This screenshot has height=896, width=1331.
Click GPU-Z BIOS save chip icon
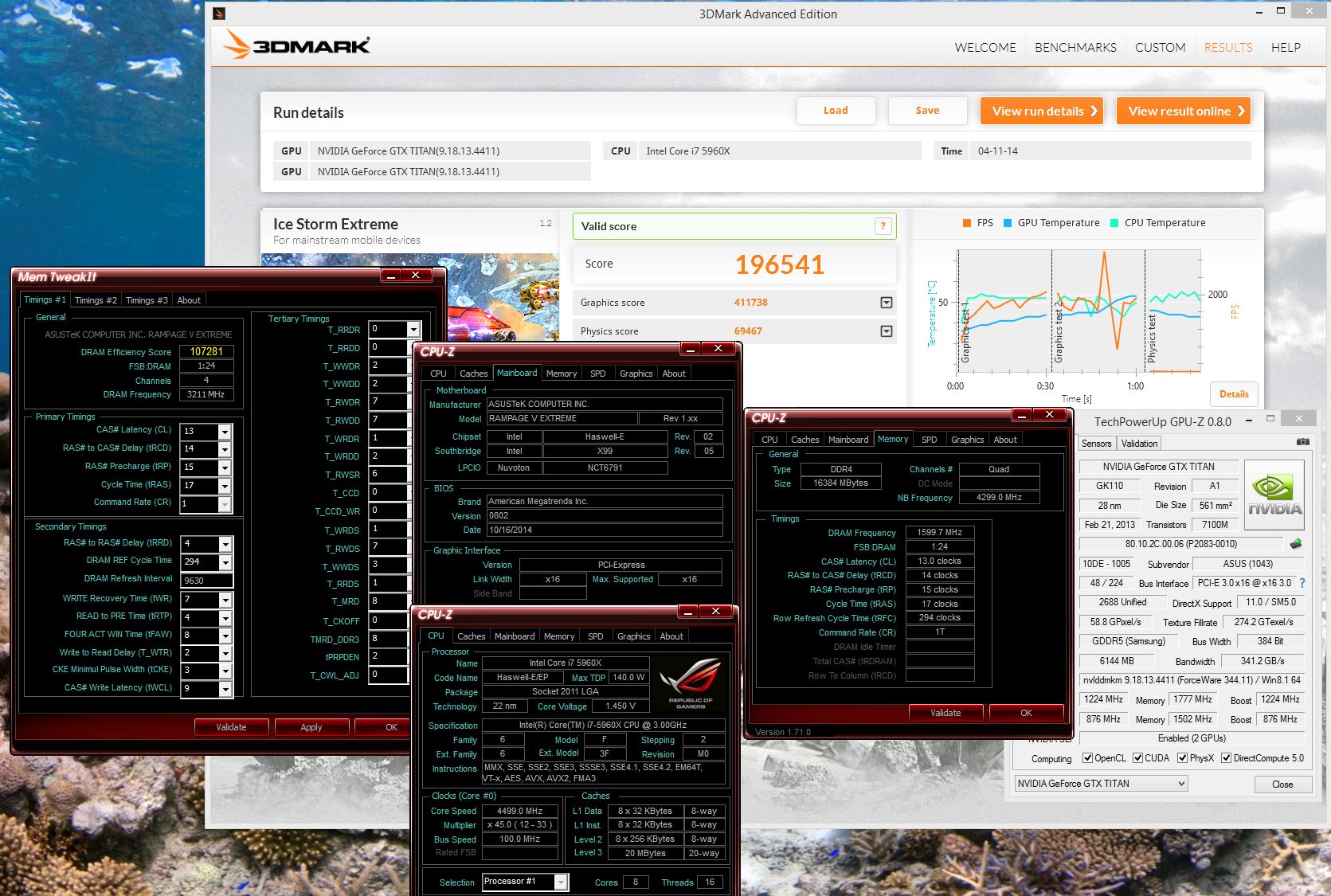click(1296, 544)
